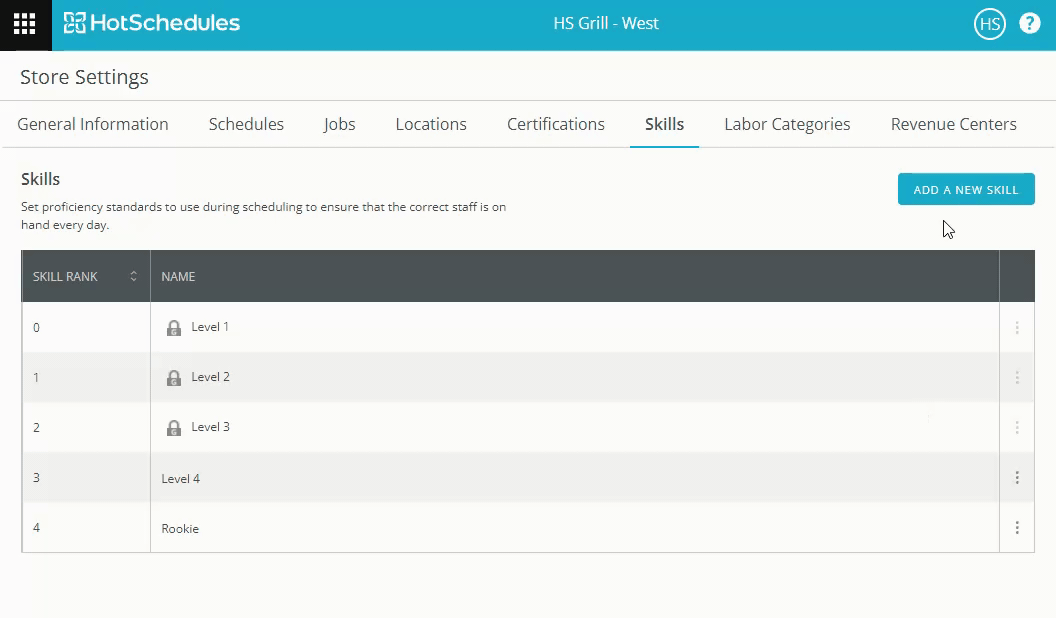
Task: Select the Labor Categories tab
Action: click(x=787, y=124)
